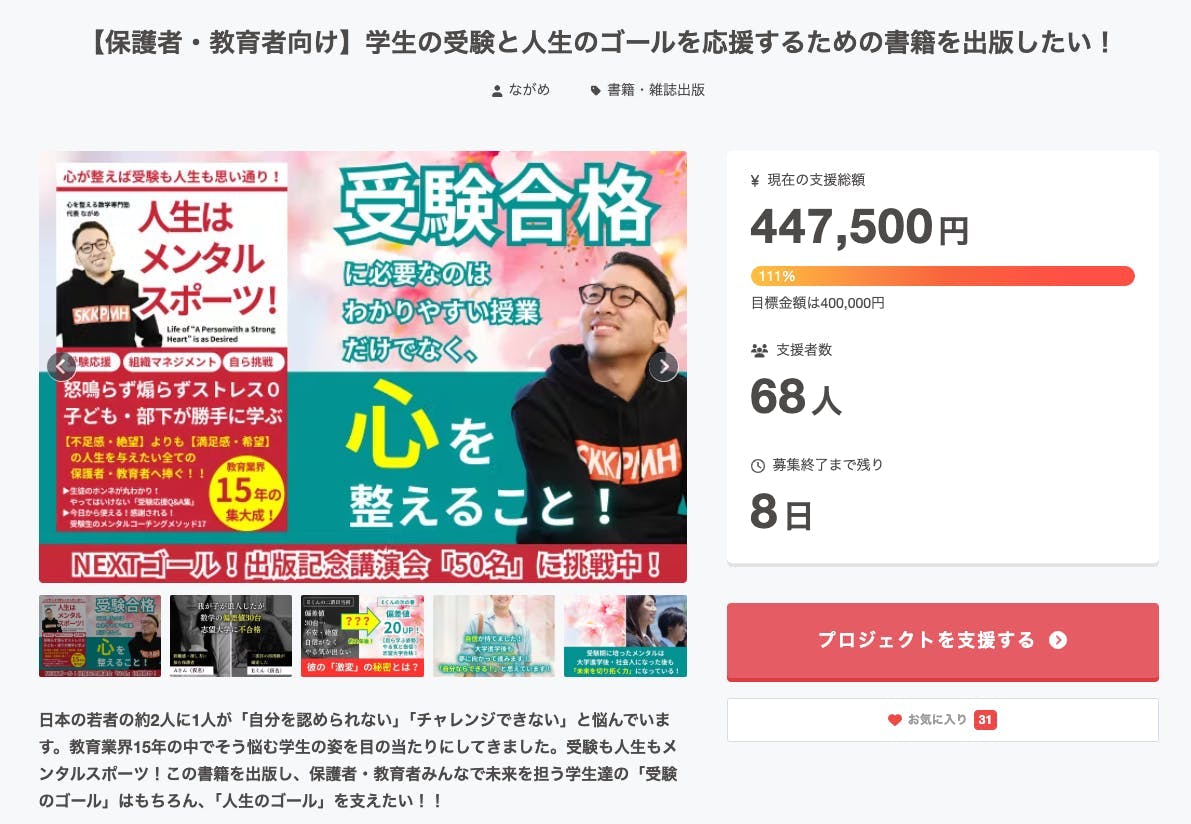Click プロジェクトを支援する button
Viewport: 1191px width, 824px height.
pyautogui.click(x=943, y=641)
